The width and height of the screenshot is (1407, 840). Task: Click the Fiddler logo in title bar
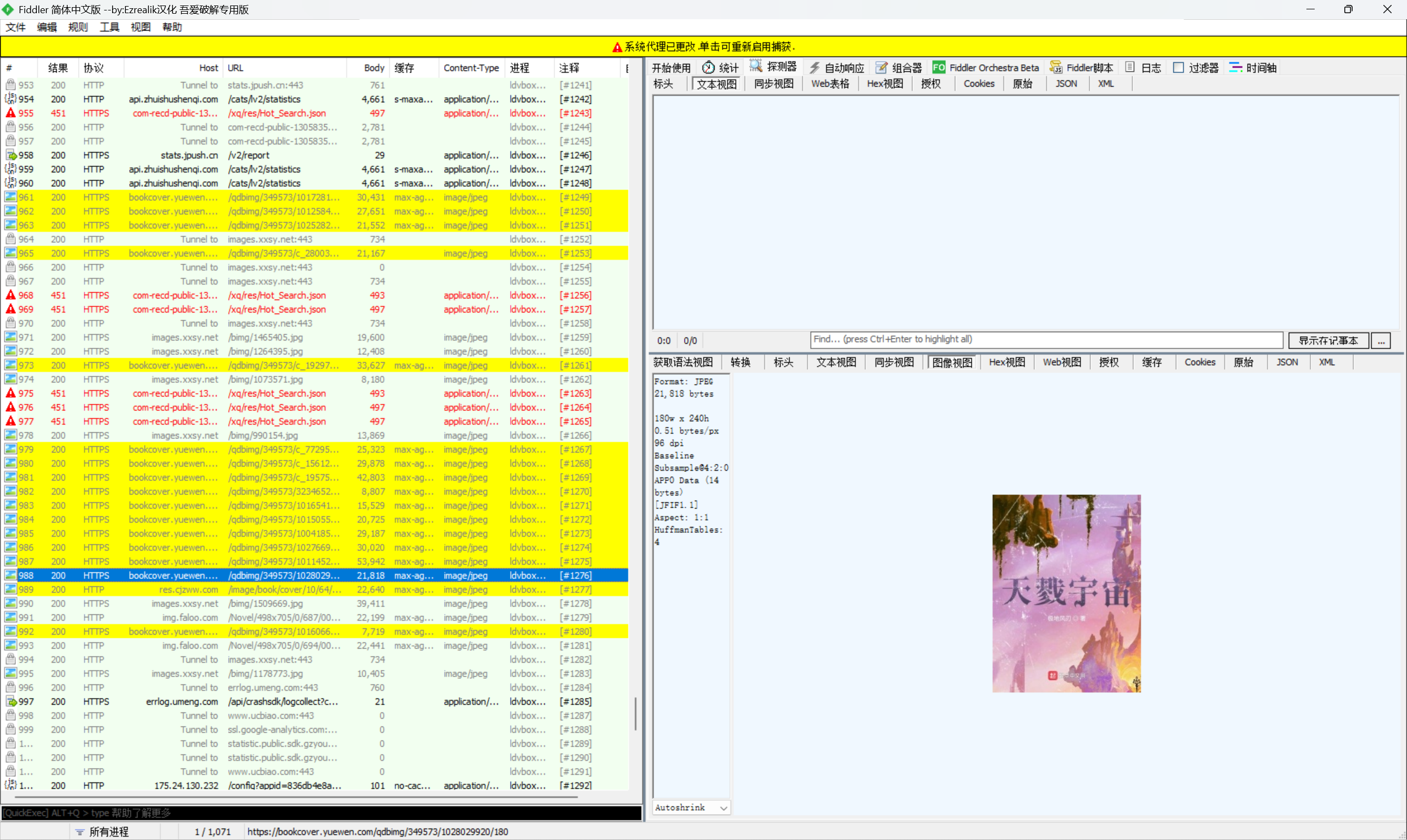[8, 9]
